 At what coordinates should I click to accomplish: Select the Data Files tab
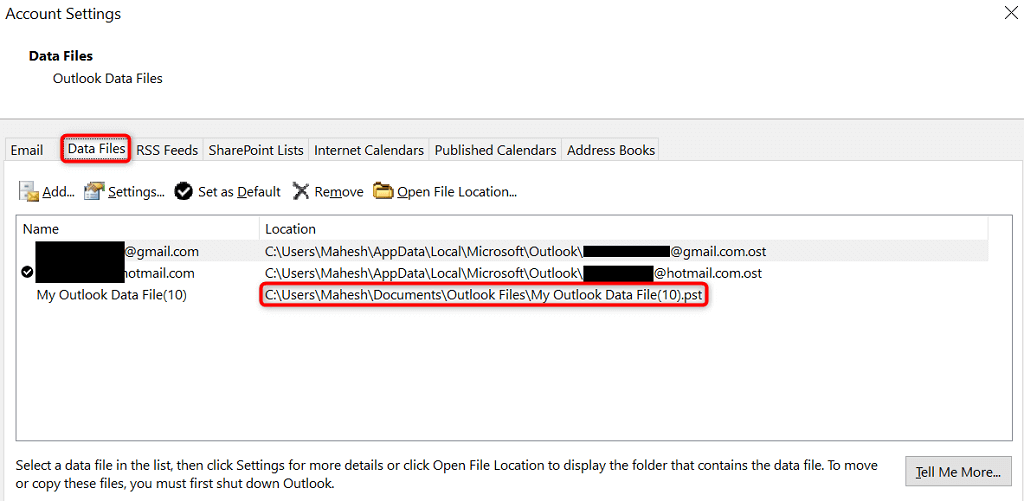tap(97, 149)
